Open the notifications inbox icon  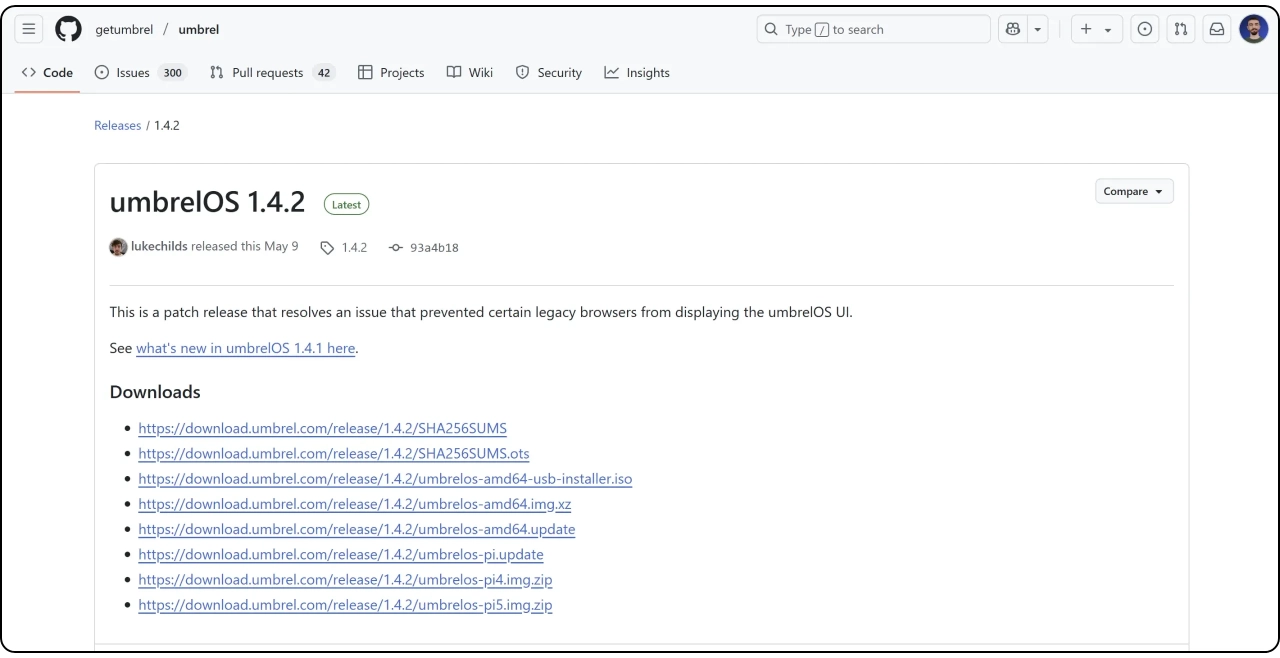point(1217,29)
